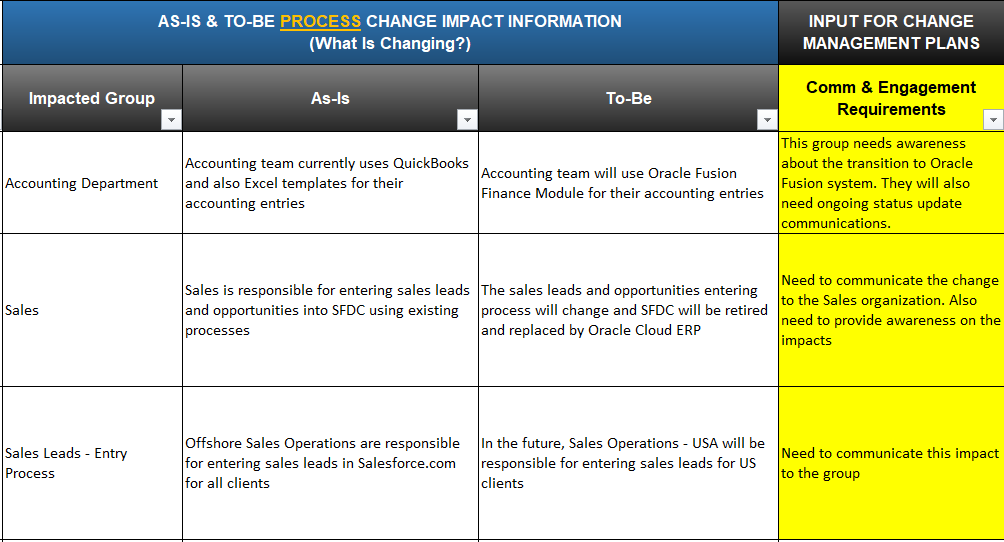Screen dimensions: 1004x542
Task: Open the Comm & Engagement Requirements filter dropdown
Action: (992, 120)
